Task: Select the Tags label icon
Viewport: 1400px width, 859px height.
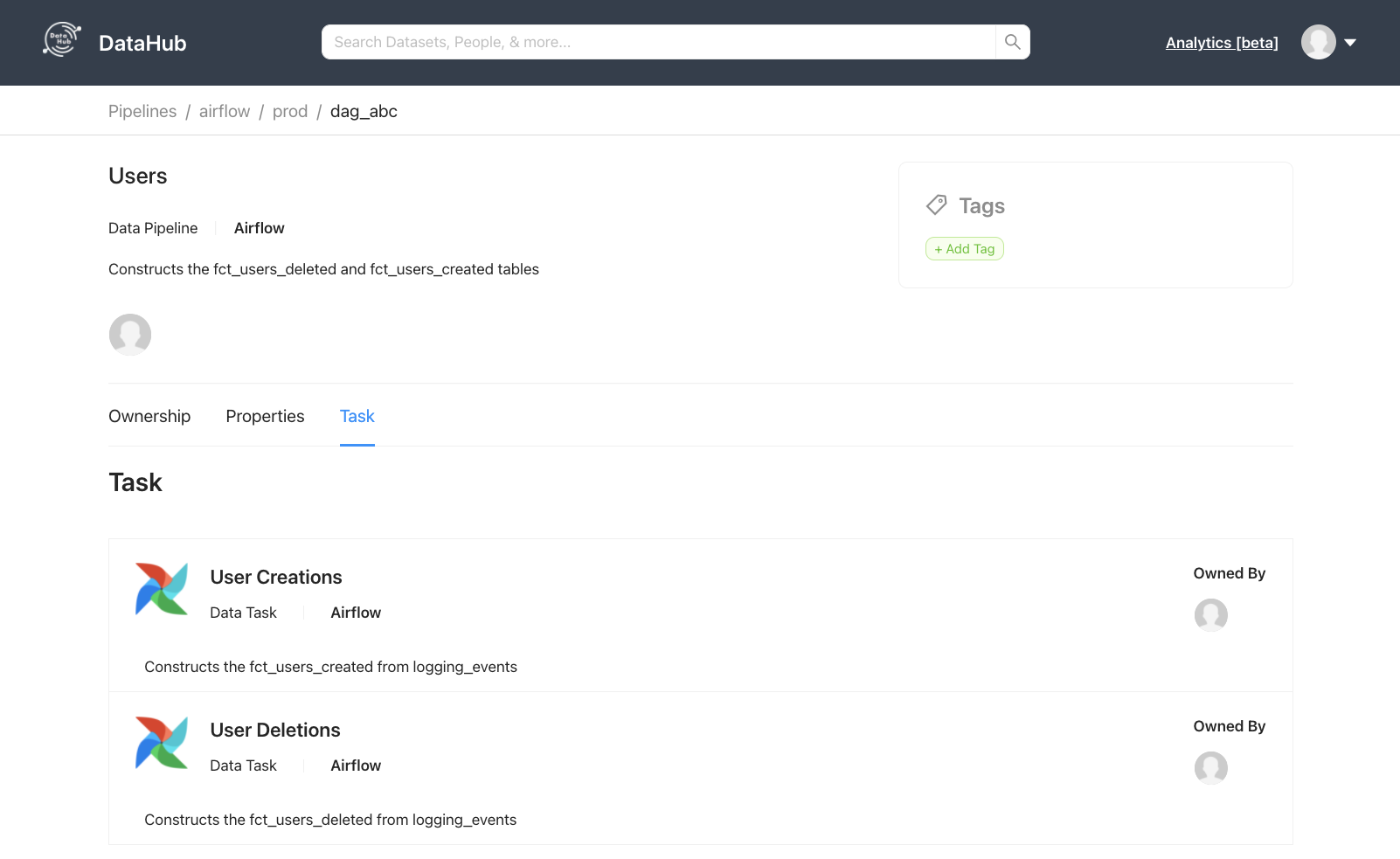Action: tap(935, 204)
